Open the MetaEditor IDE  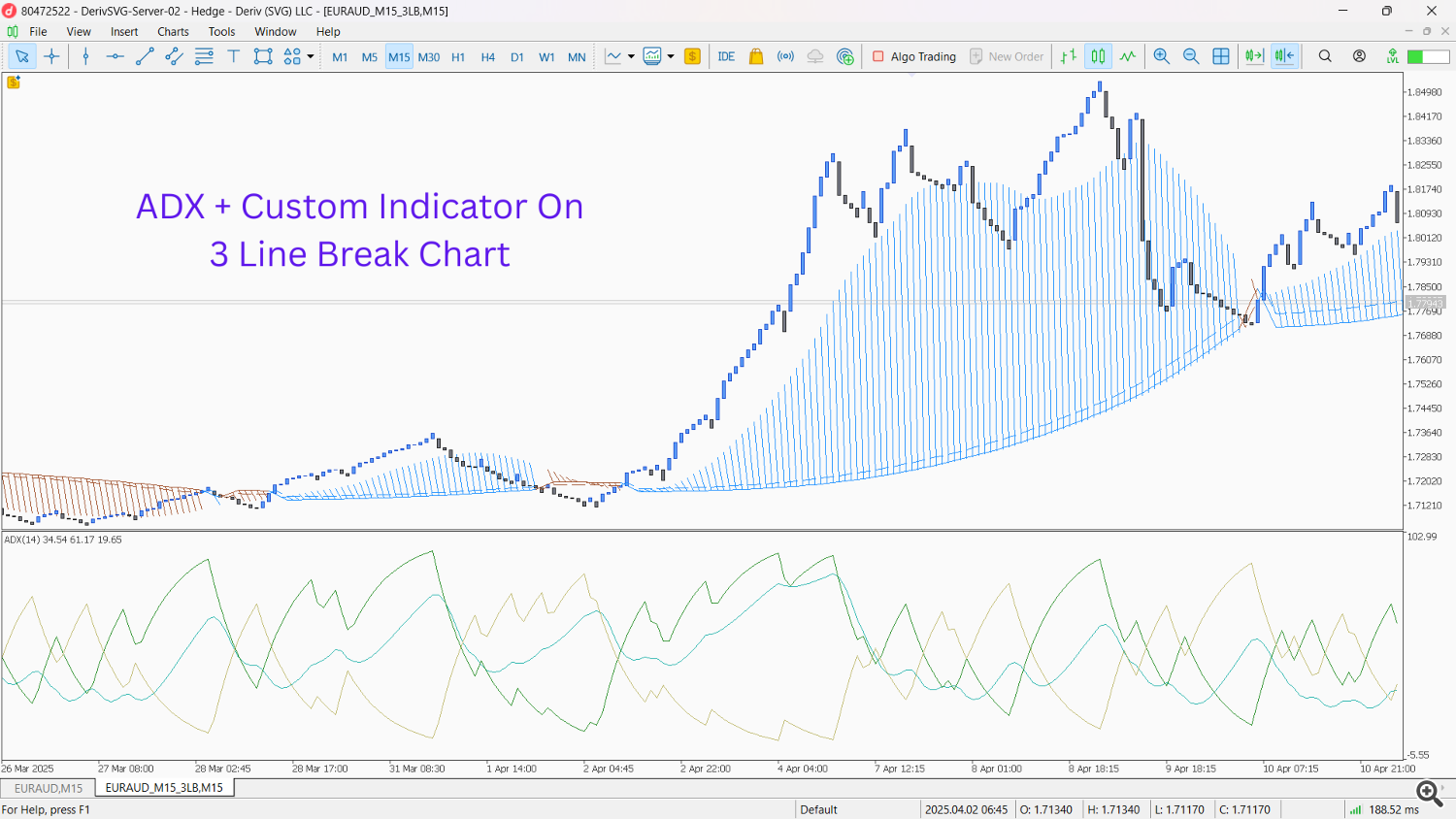point(726,56)
